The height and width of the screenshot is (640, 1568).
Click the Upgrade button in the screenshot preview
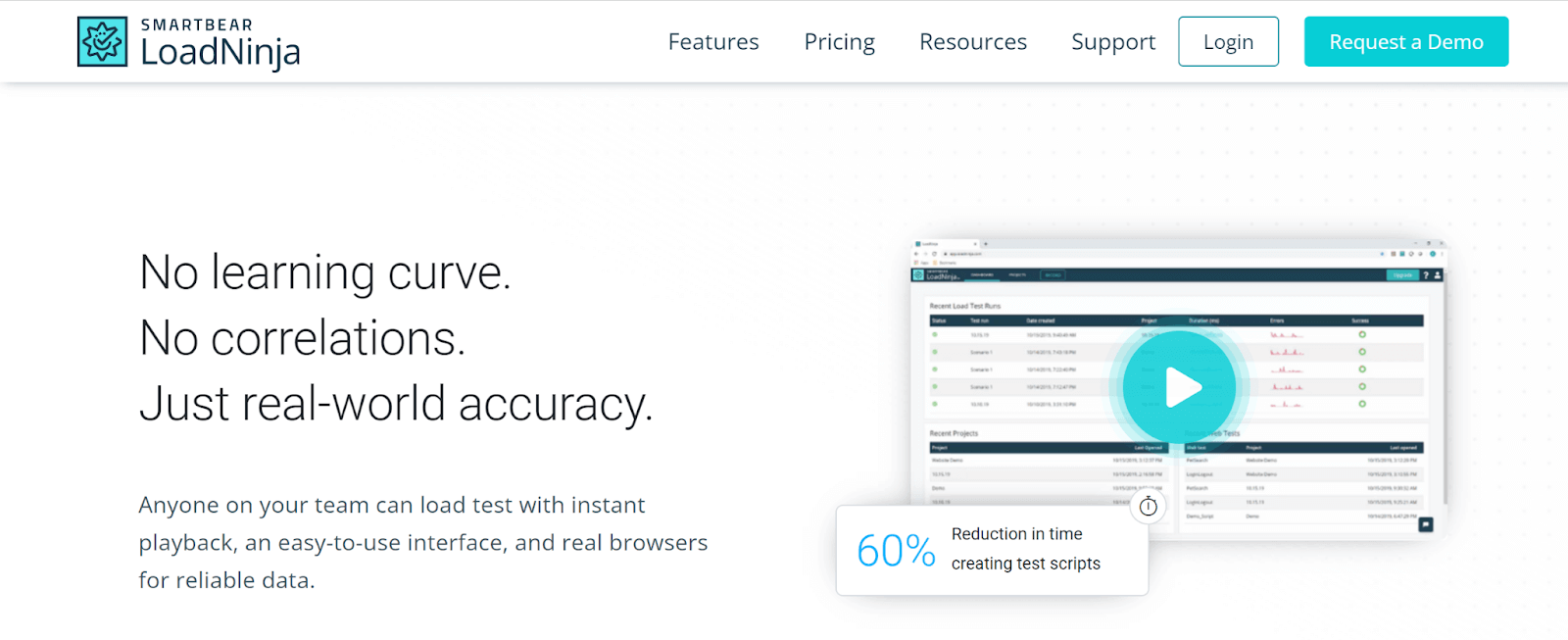1402,275
